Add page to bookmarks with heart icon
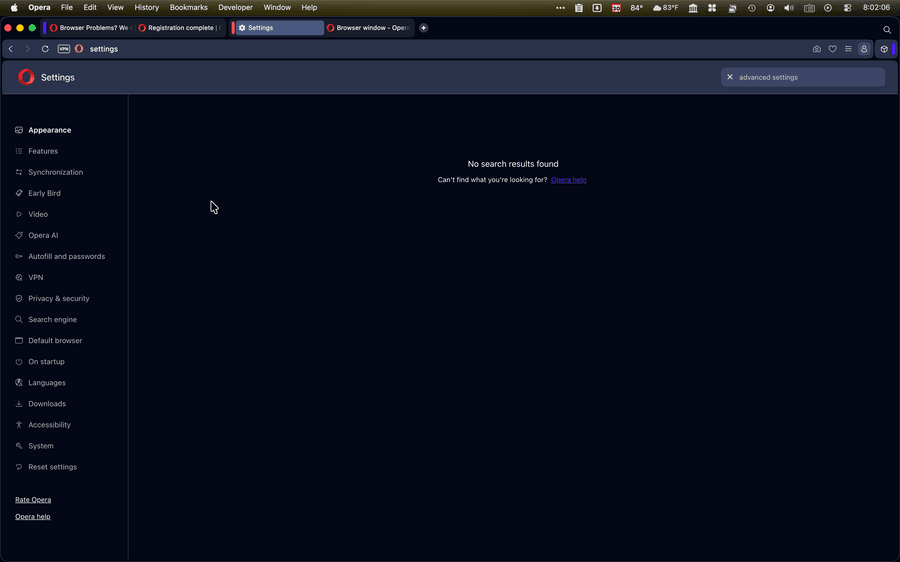The width and height of the screenshot is (900, 562). [x=832, y=49]
